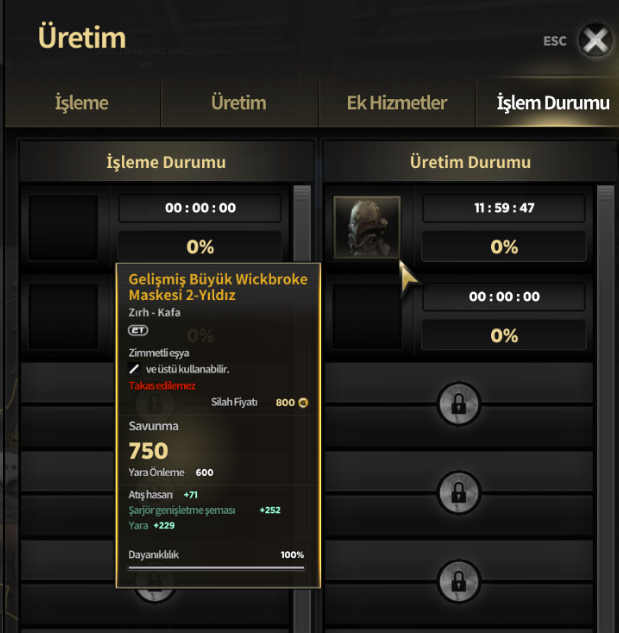Image resolution: width=619 pixels, height=633 pixels.
Task: Open the İşleme tab
Action: (82, 103)
